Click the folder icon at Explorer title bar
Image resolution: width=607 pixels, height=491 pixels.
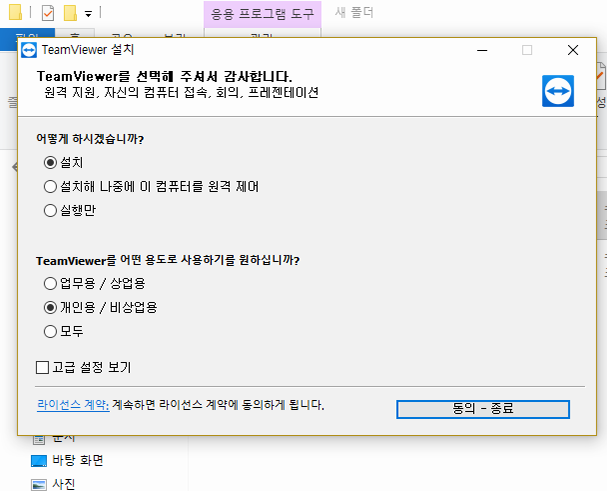(15, 12)
